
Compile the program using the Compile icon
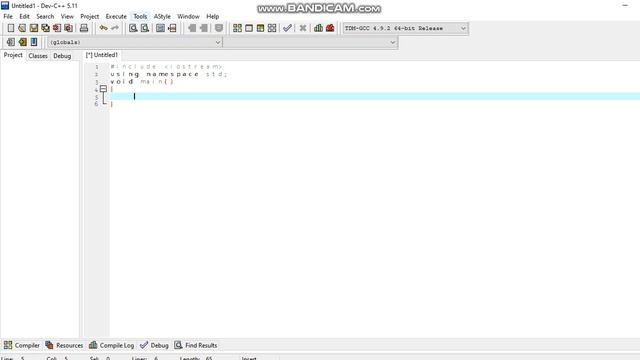pos(237,28)
